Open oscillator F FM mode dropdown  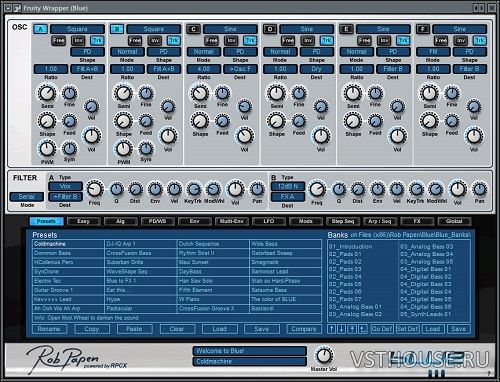[x=433, y=52]
